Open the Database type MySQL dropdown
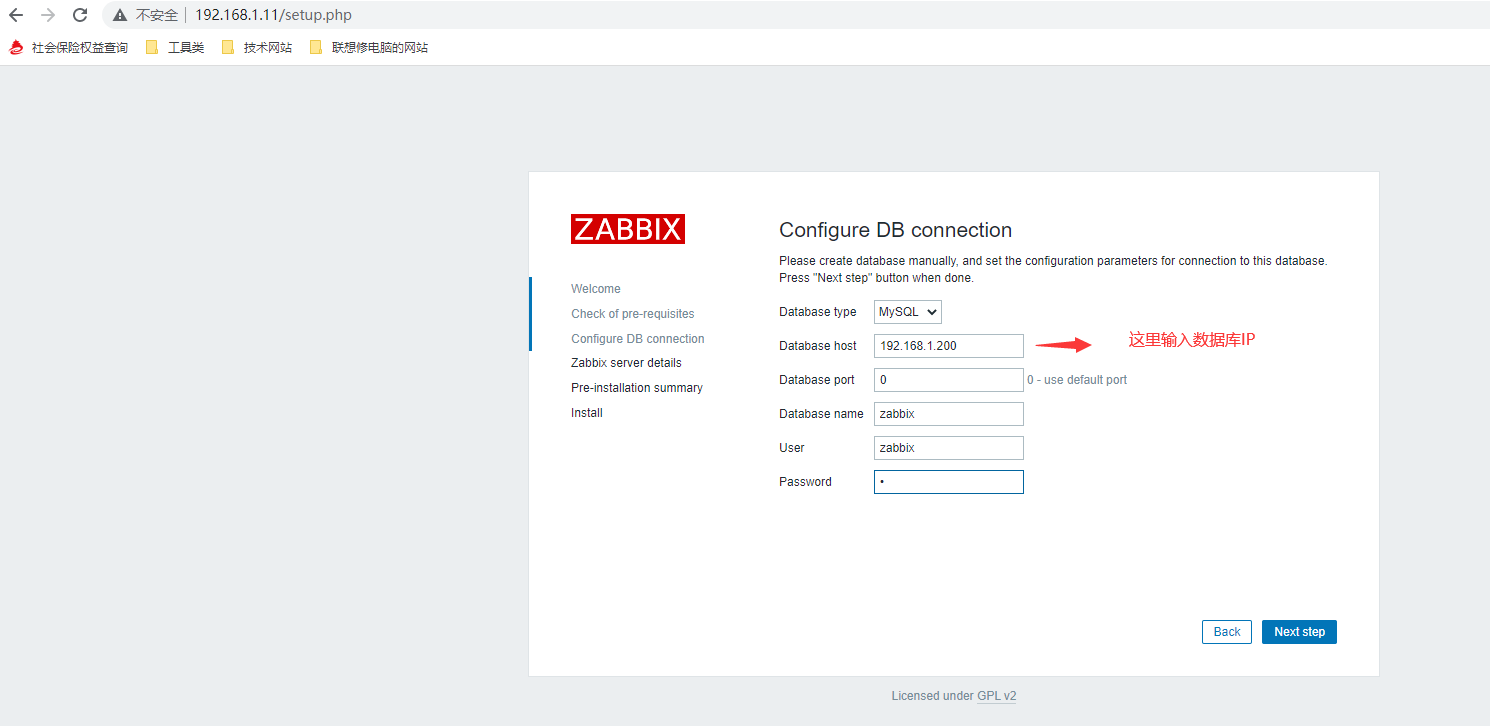 coord(908,312)
